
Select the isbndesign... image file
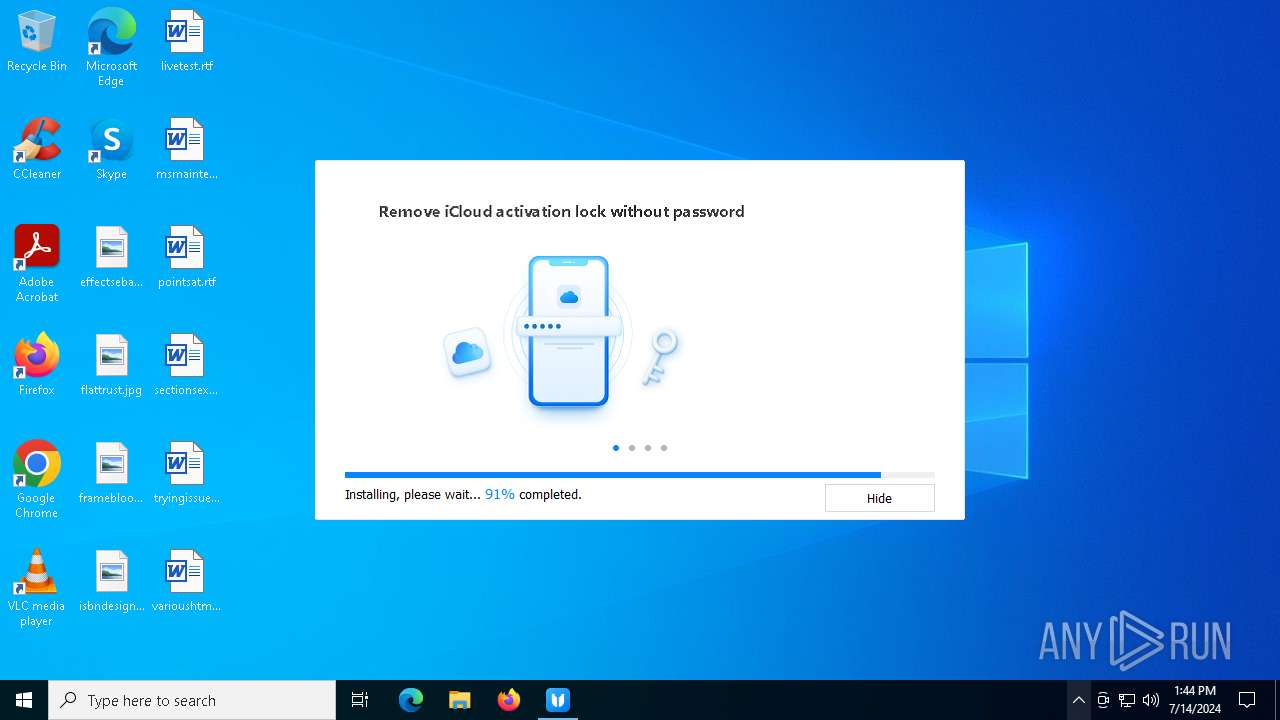111,581
